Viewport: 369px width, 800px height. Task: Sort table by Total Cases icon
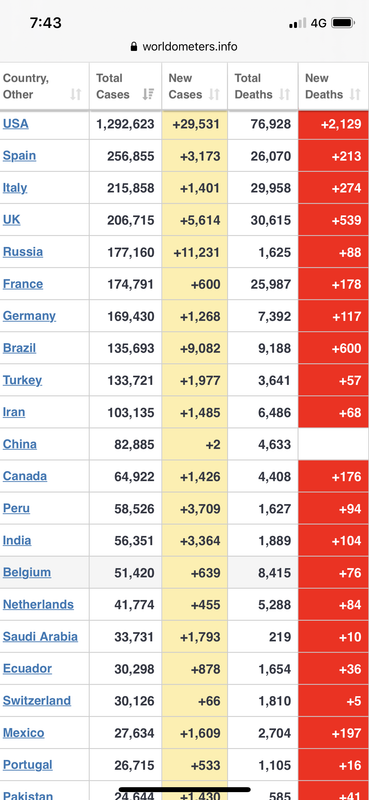pyautogui.click(x=148, y=94)
